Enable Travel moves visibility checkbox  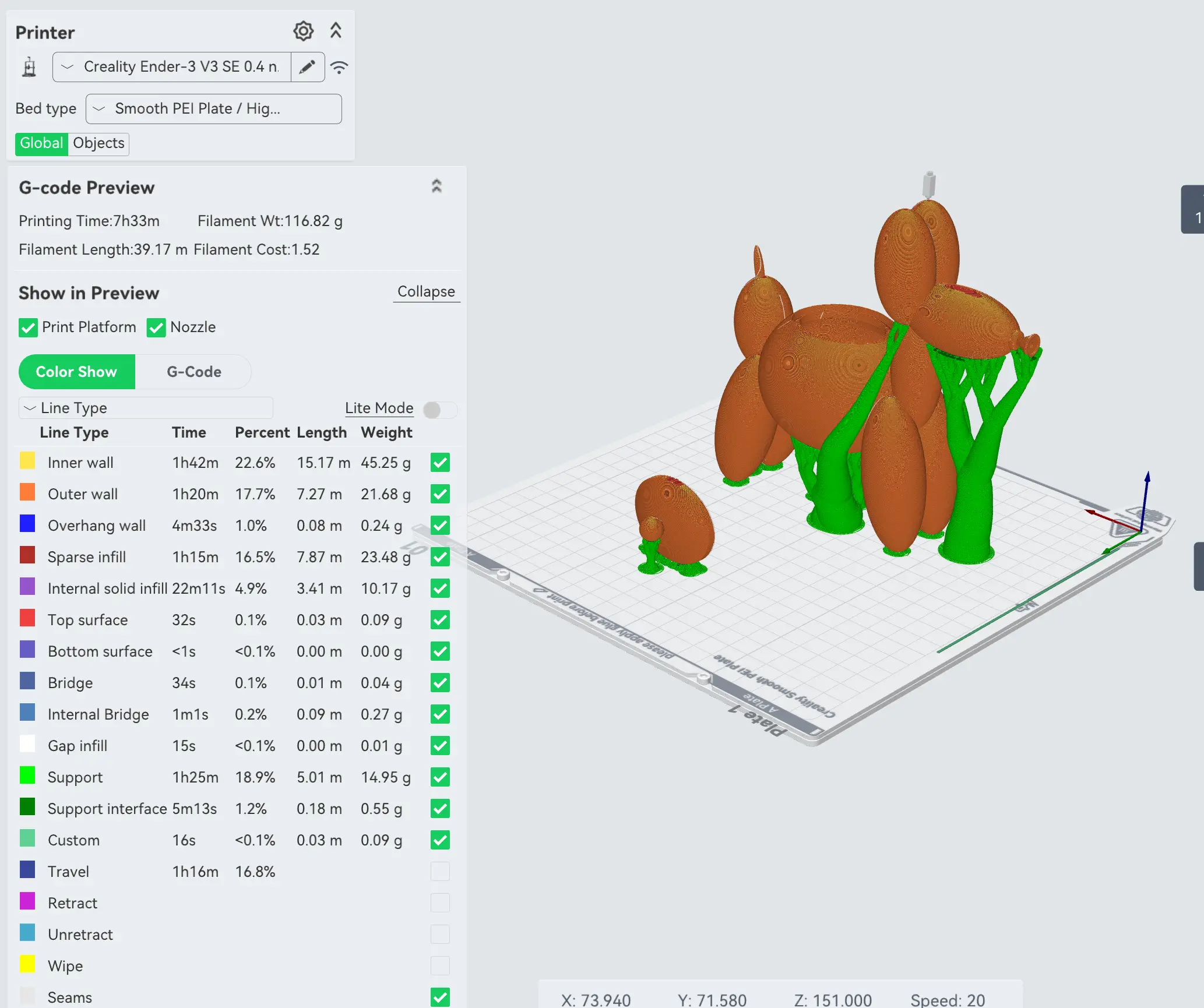tap(440, 872)
